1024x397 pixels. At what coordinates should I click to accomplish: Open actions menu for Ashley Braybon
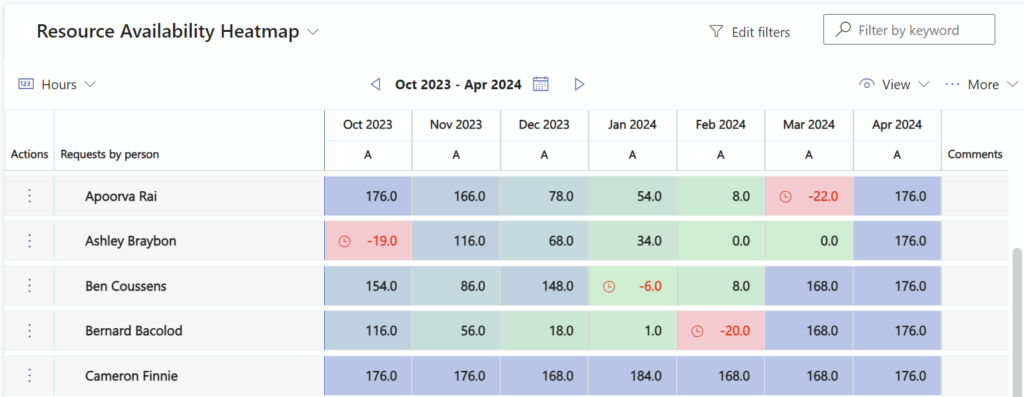(29, 240)
